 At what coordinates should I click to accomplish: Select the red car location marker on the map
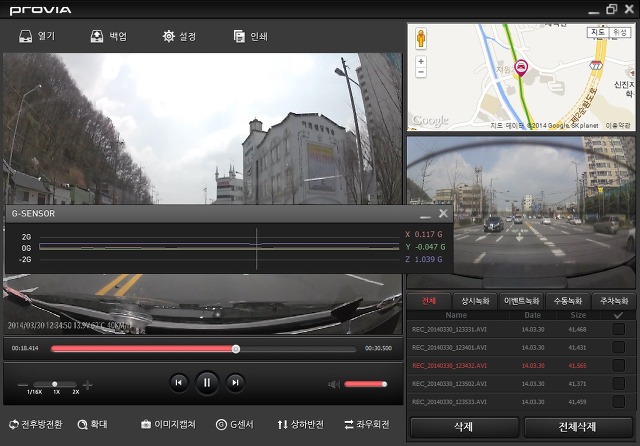(521, 68)
